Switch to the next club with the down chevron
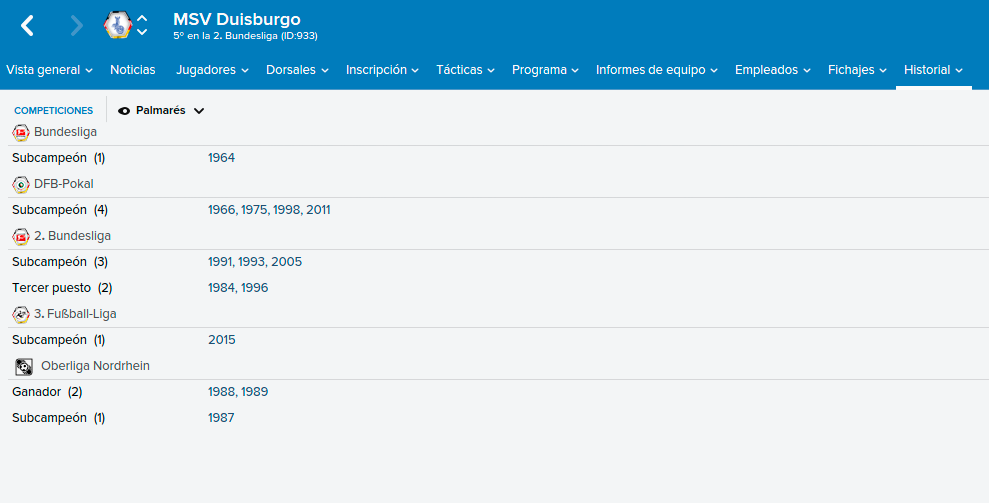Viewport: 989px width, 503px height. click(143, 32)
